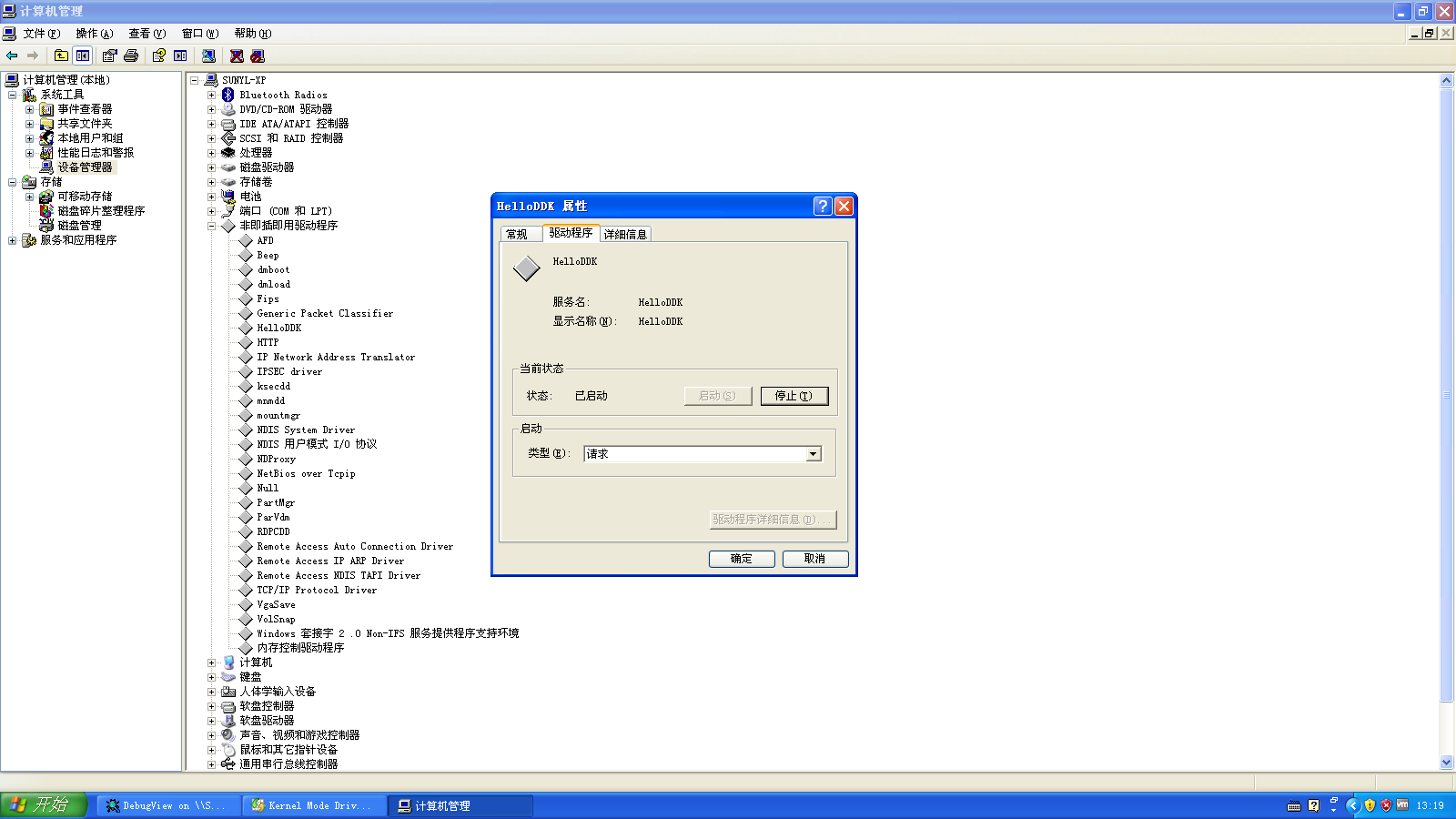Open the Properties toolbar icon
Image resolution: width=1456 pixels, height=819 pixels.
(x=109, y=56)
